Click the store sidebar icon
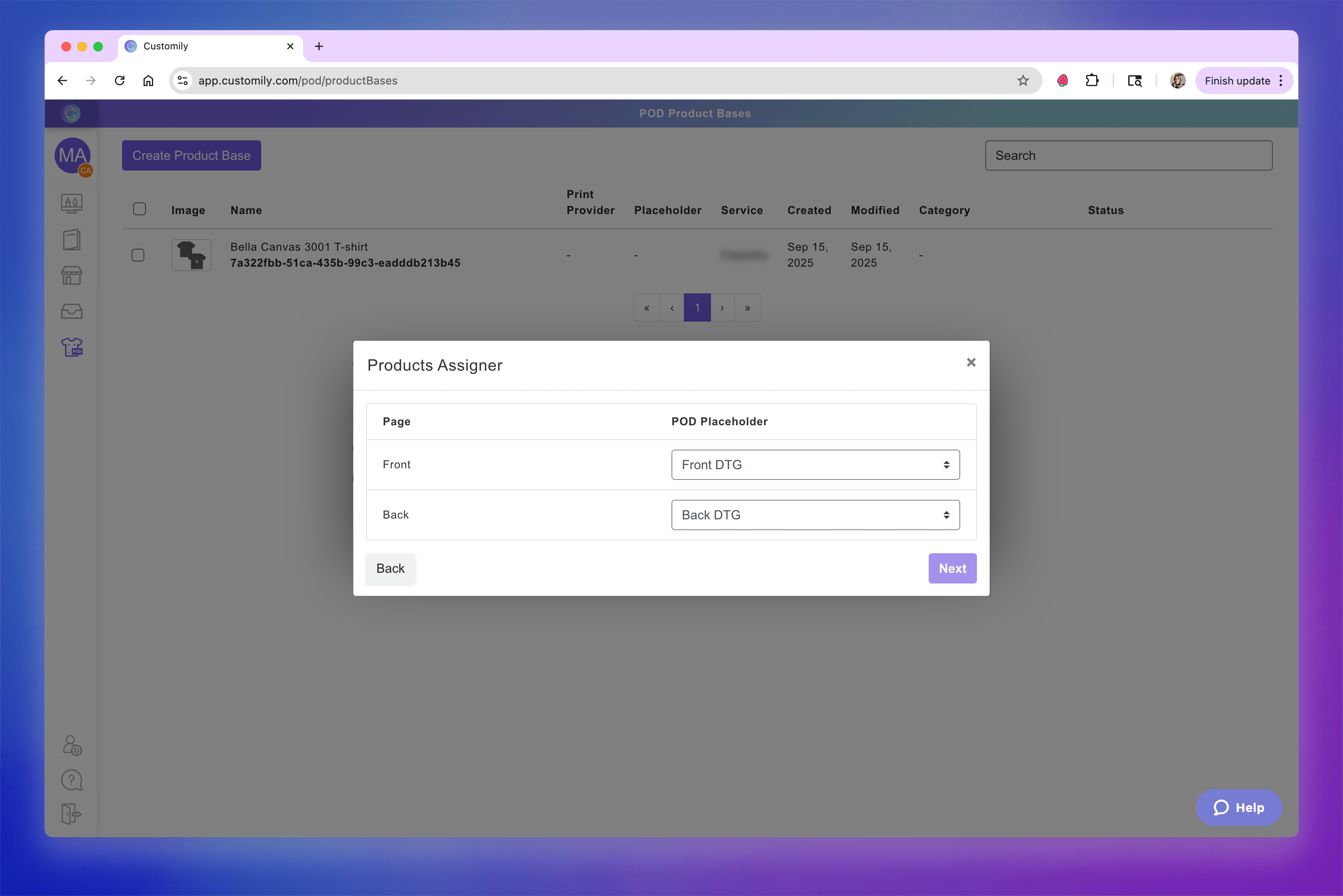The width and height of the screenshot is (1343, 896). tap(71, 275)
